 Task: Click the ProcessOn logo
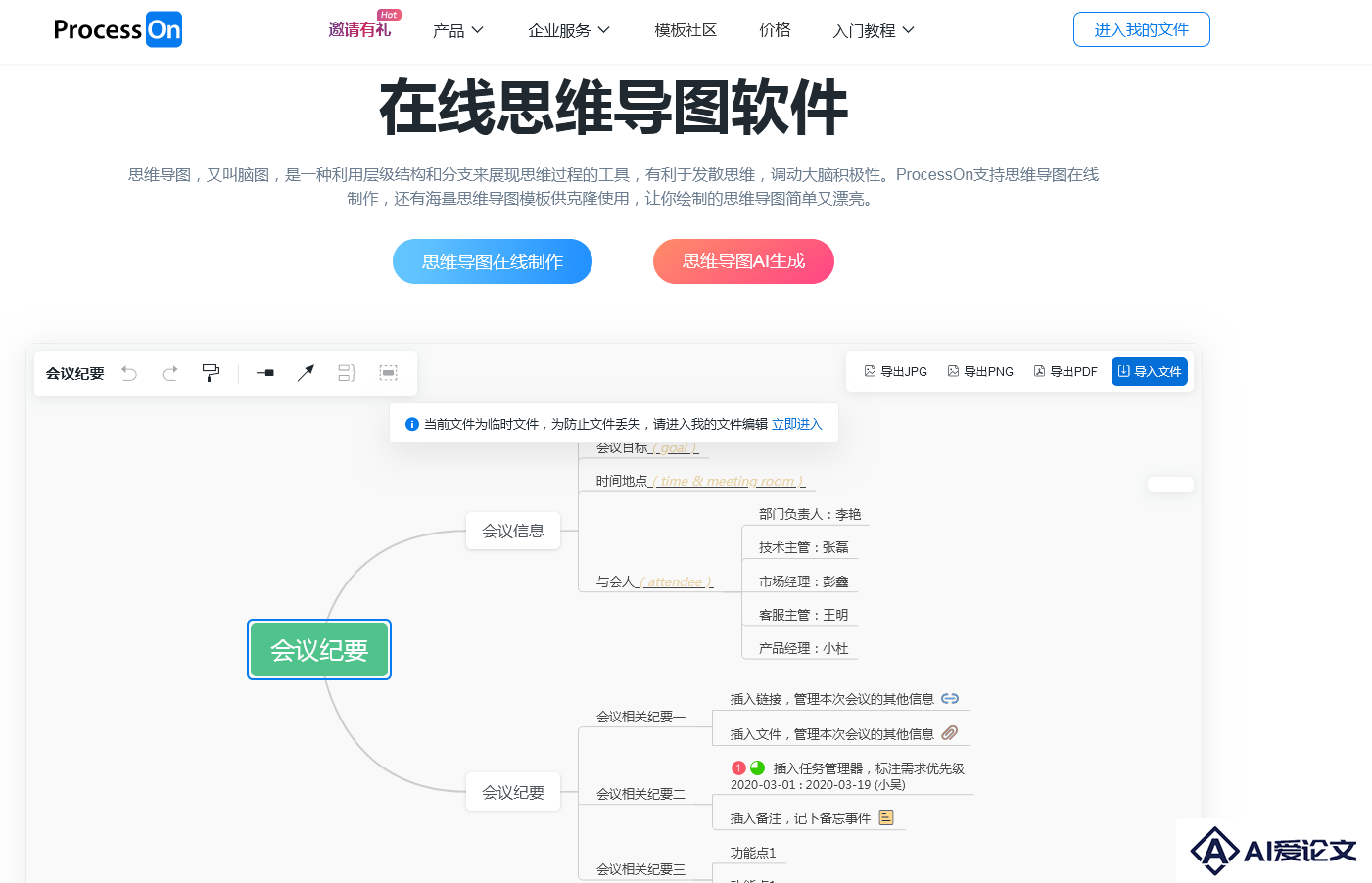[118, 29]
